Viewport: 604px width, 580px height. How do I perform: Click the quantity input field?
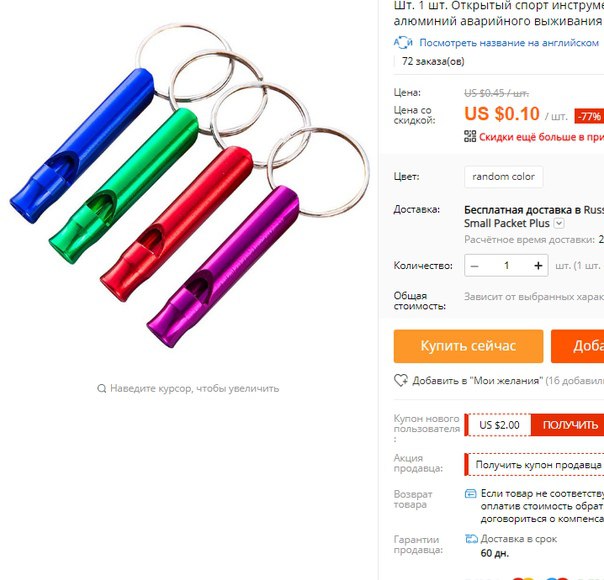pyautogui.click(x=507, y=266)
